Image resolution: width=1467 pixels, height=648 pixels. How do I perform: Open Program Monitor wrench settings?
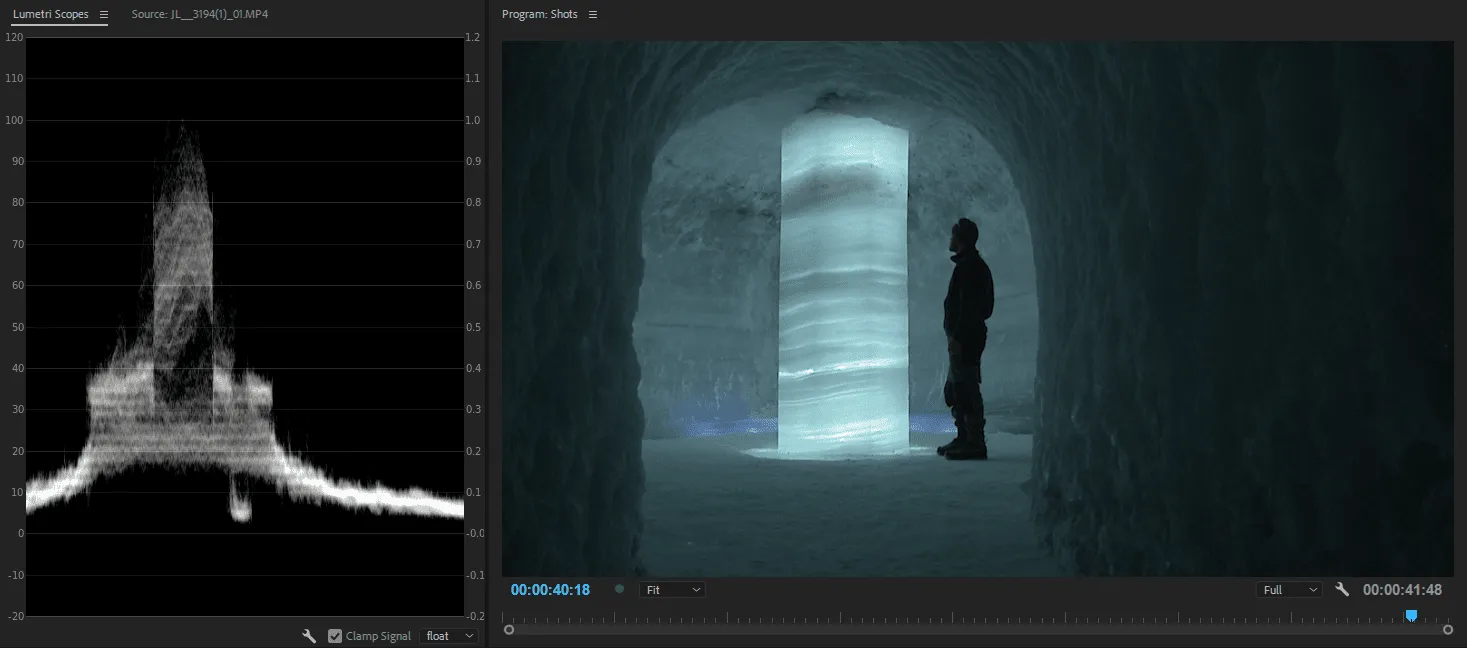point(1342,590)
